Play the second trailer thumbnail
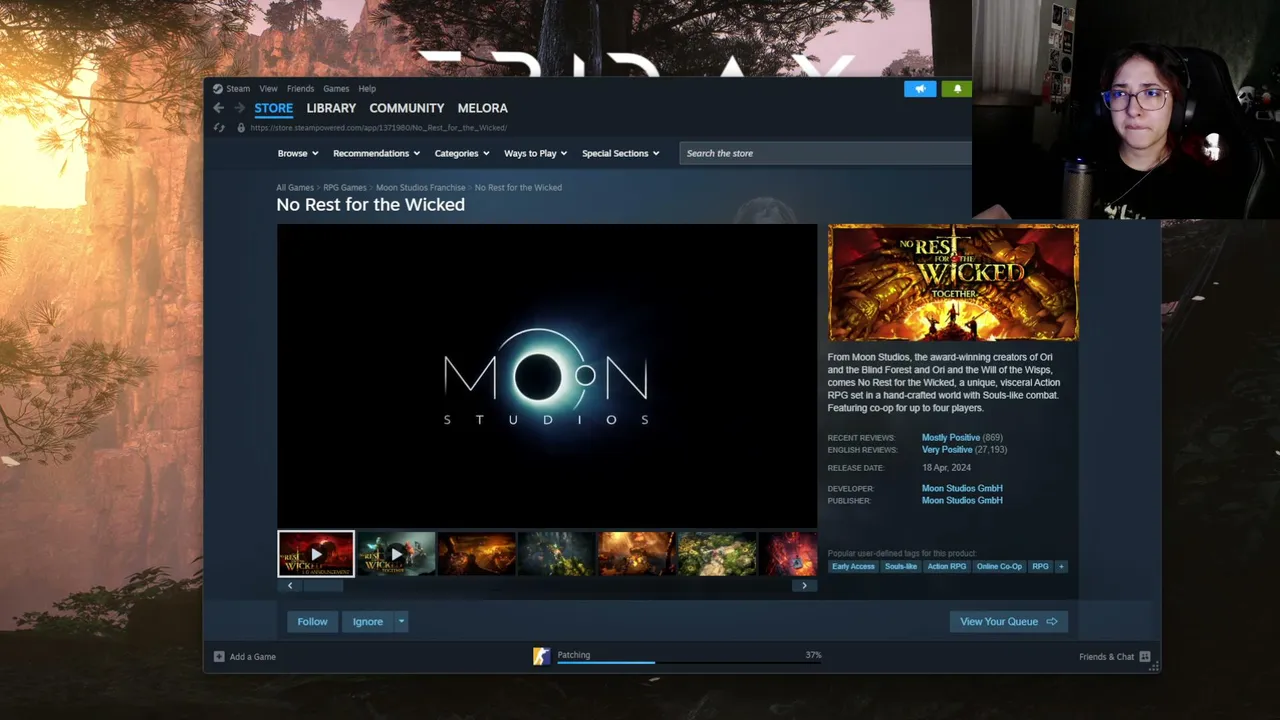The width and height of the screenshot is (1280, 720). pyautogui.click(x=396, y=554)
